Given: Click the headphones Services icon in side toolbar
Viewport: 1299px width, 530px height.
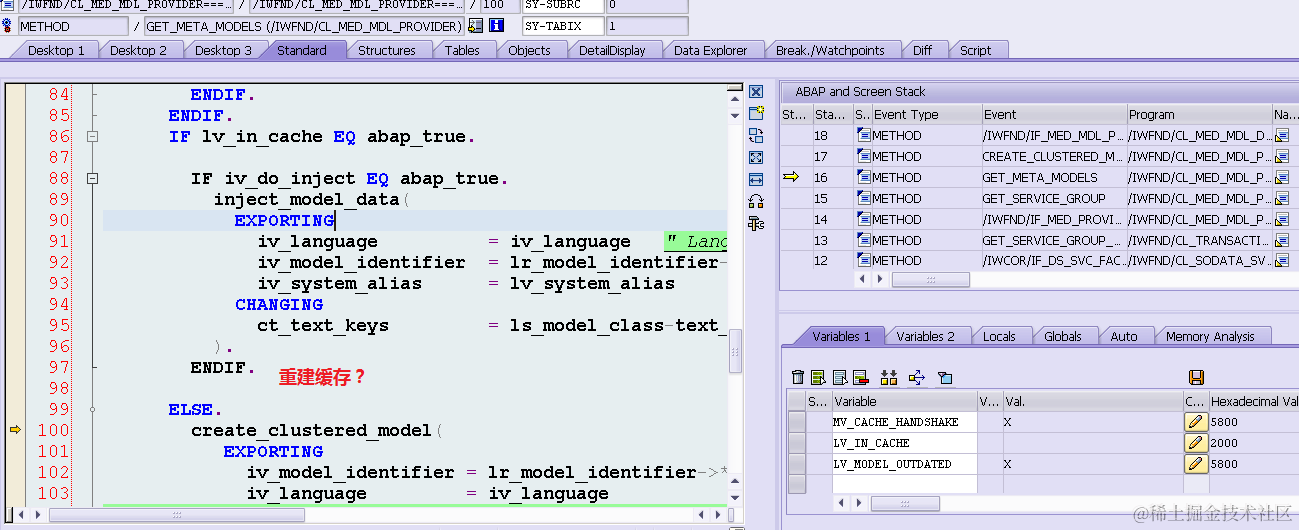Looking at the screenshot, I should (x=756, y=202).
